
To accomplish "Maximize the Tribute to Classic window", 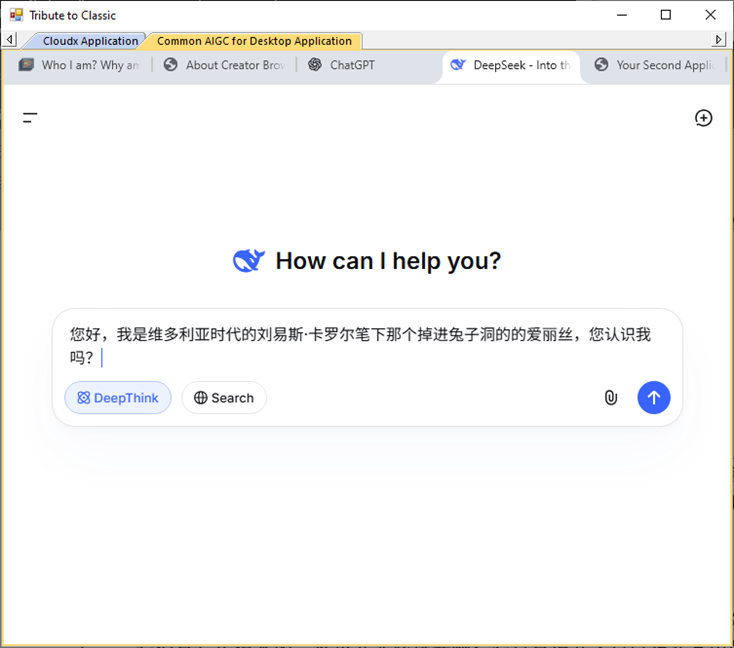I will [x=666, y=15].
